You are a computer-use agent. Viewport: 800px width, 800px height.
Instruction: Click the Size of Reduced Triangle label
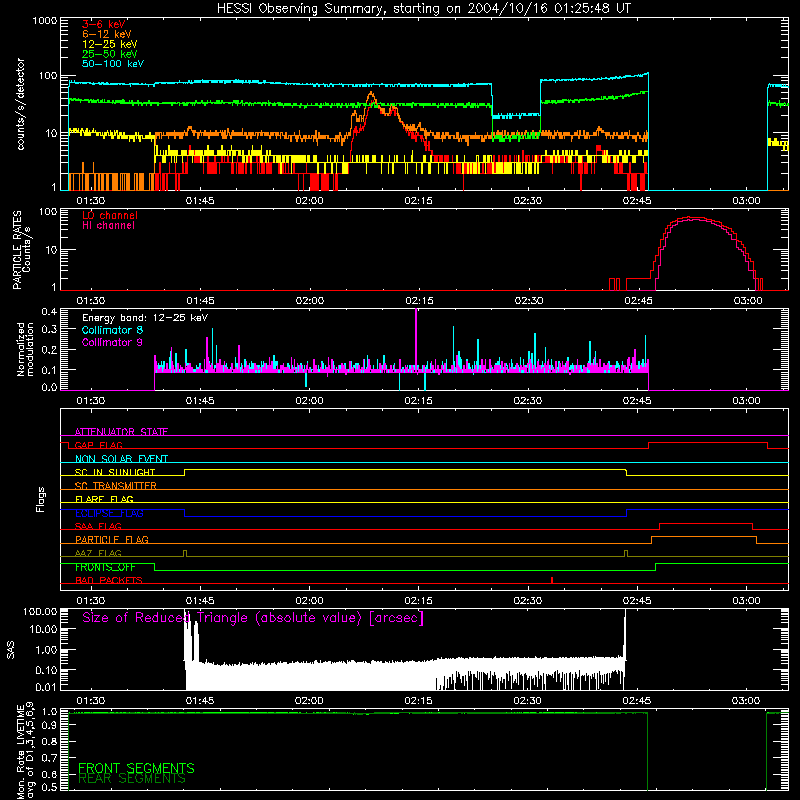[253, 618]
